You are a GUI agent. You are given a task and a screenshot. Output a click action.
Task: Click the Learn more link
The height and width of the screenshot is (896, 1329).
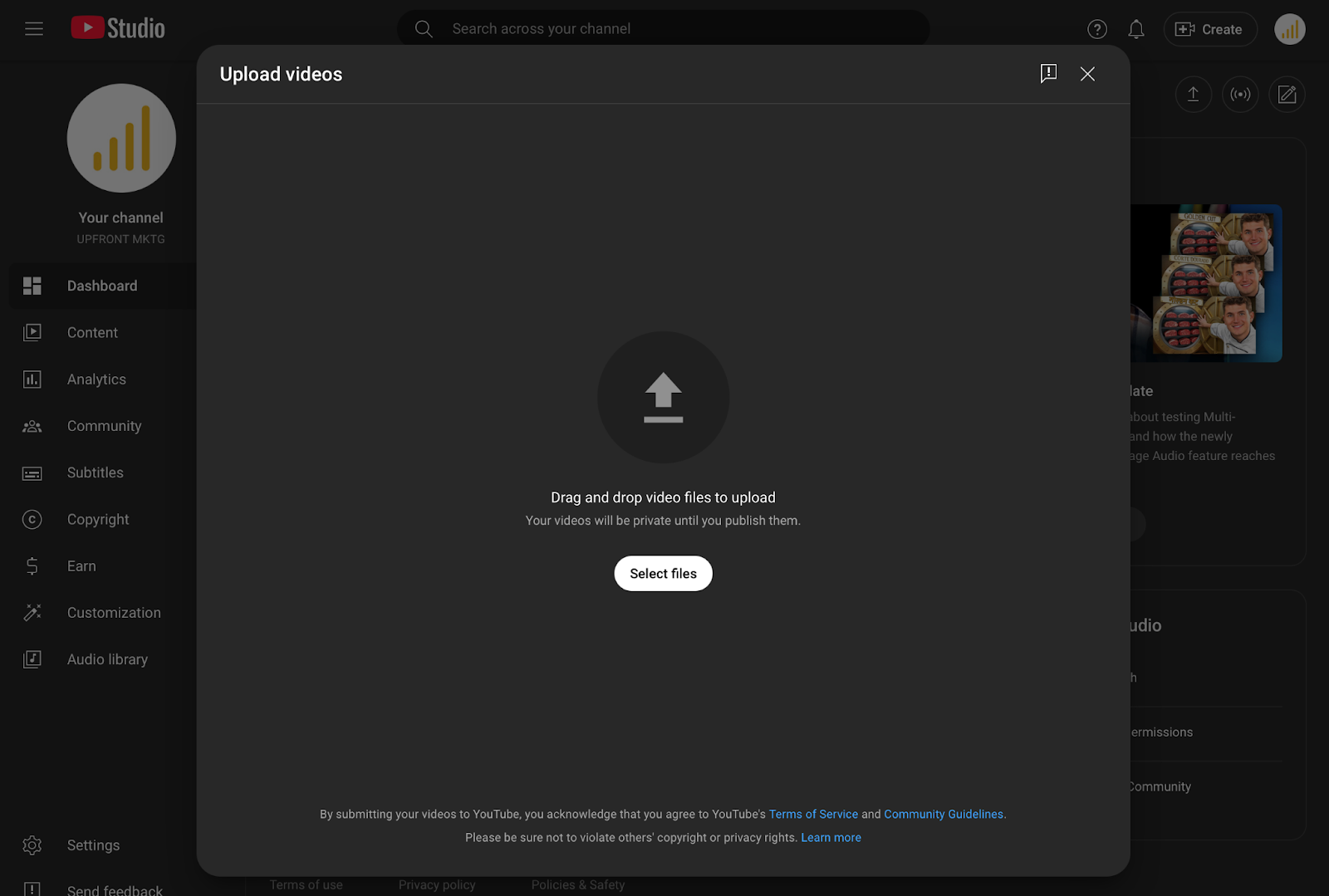pos(831,838)
